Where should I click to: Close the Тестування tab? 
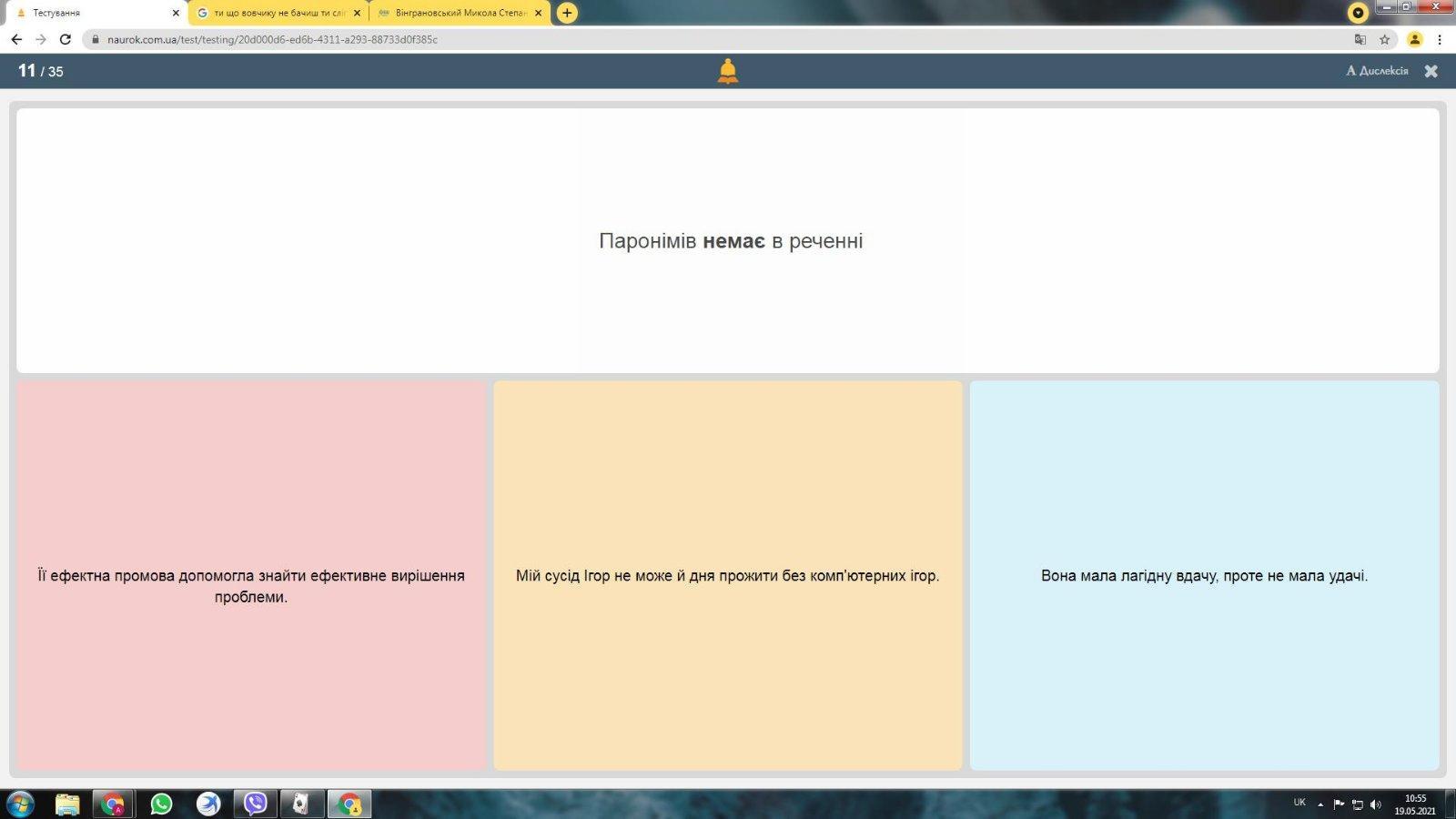(176, 13)
